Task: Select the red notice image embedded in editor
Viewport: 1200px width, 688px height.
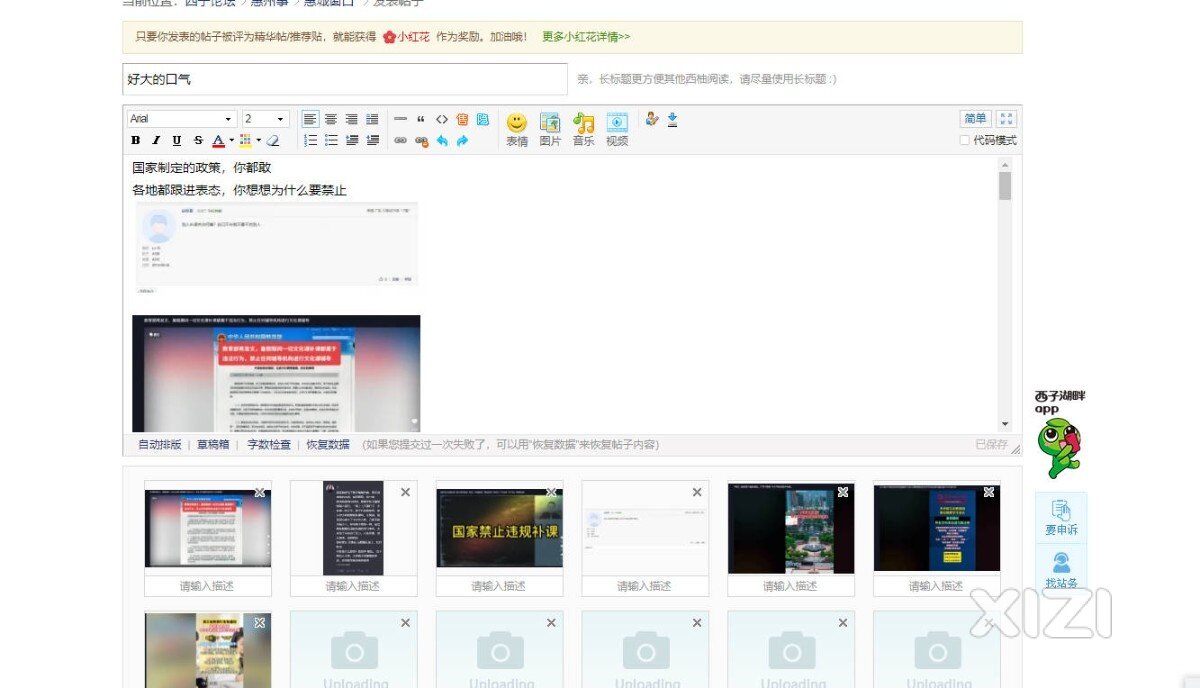Action: point(276,374)
